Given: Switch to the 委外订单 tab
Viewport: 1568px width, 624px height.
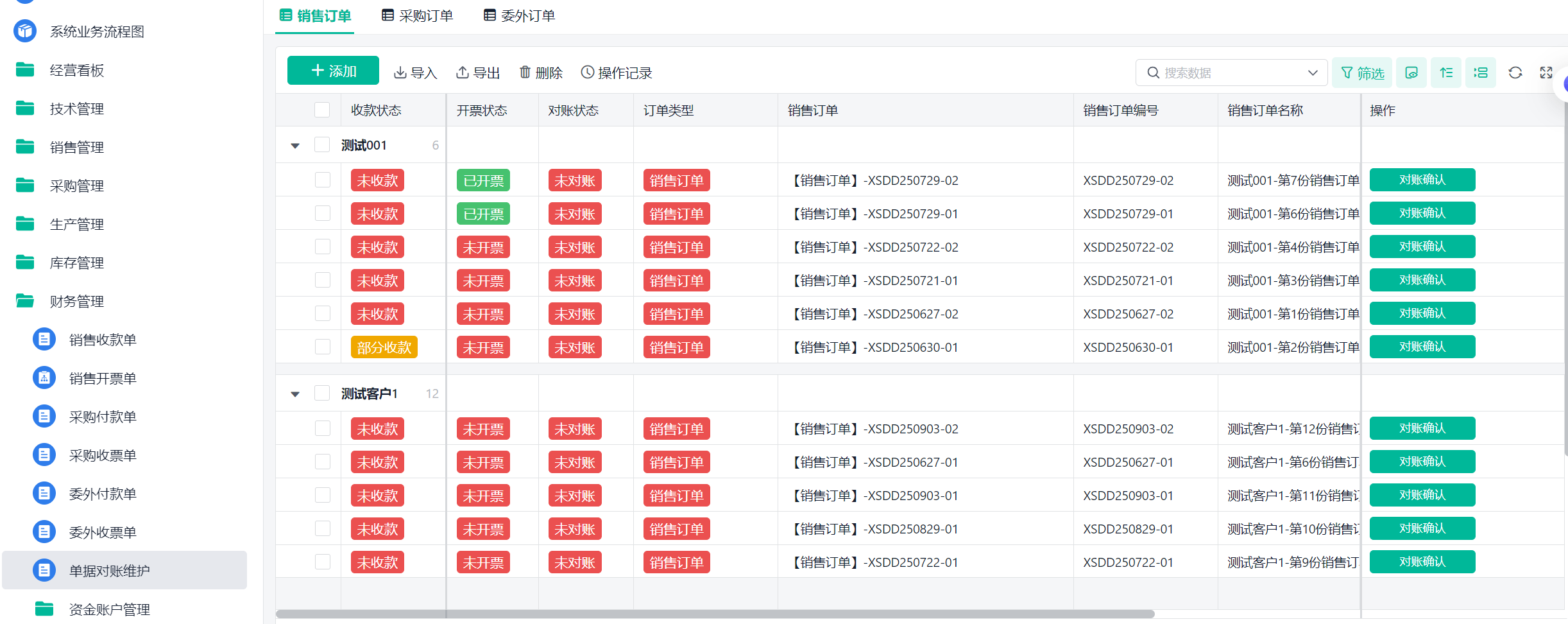Looking at the screenshot, I should click(519, 15).
